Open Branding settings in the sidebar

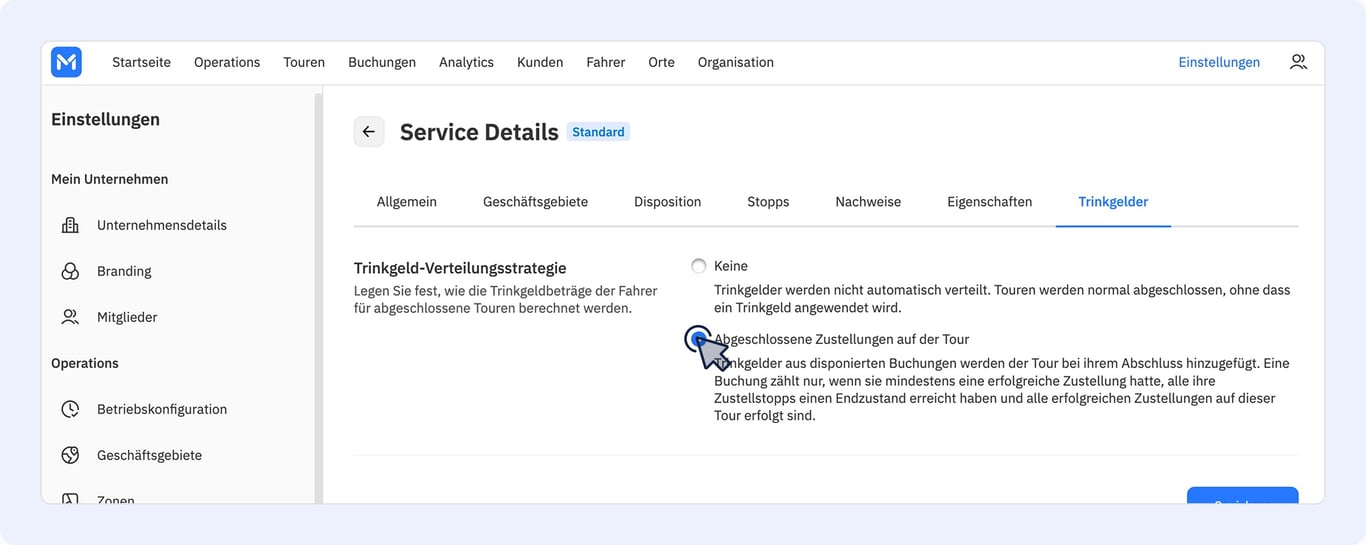(x=124, y=271)
